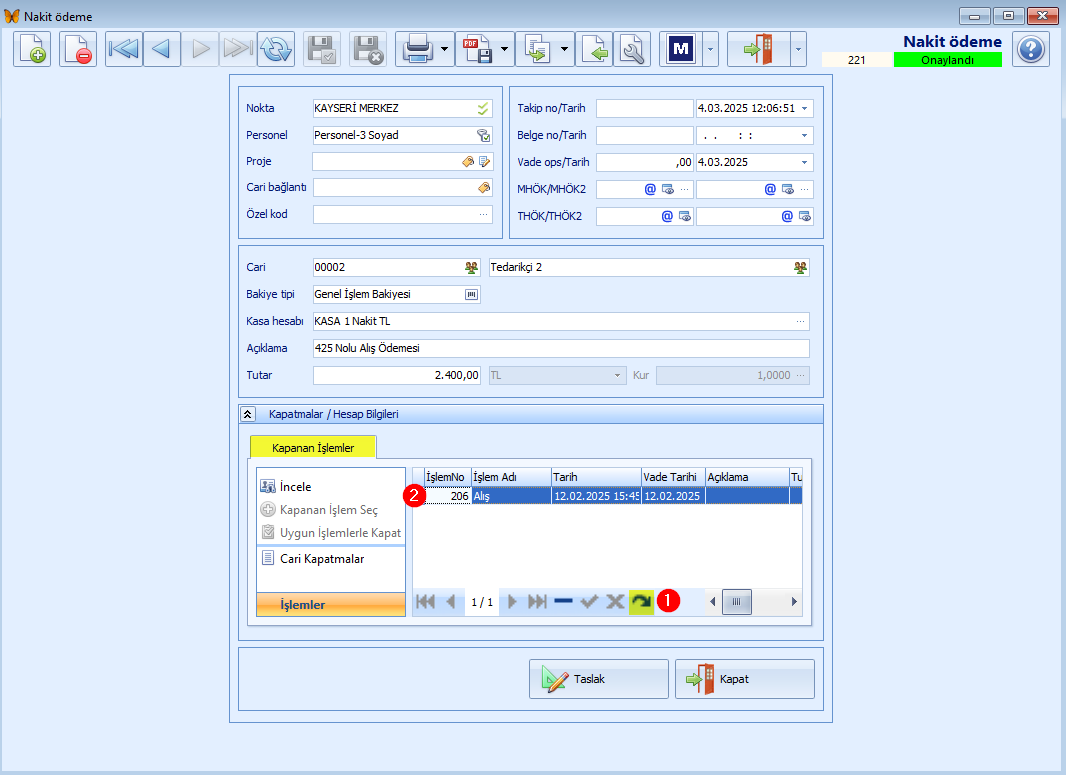Open the Vade tarih date dropdown
The image size is (1066, 775).
click(805, 162)
